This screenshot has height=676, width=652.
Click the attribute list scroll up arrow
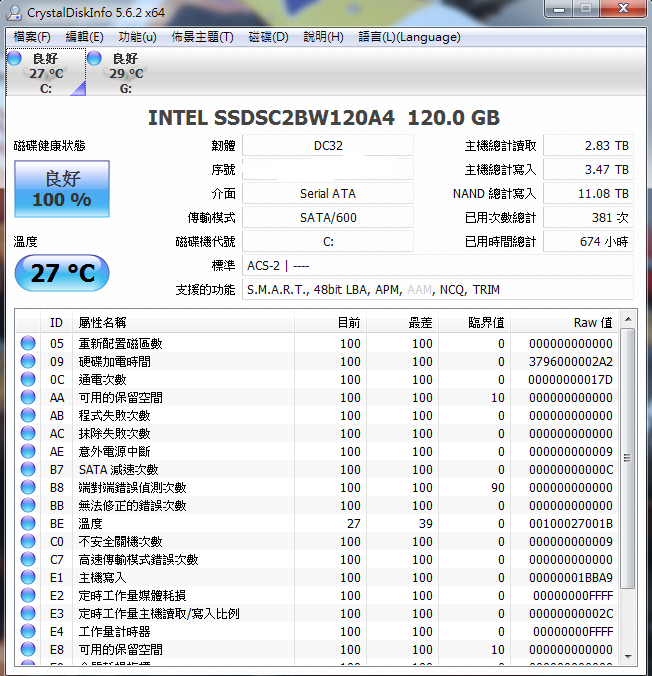tap(628, 319)
